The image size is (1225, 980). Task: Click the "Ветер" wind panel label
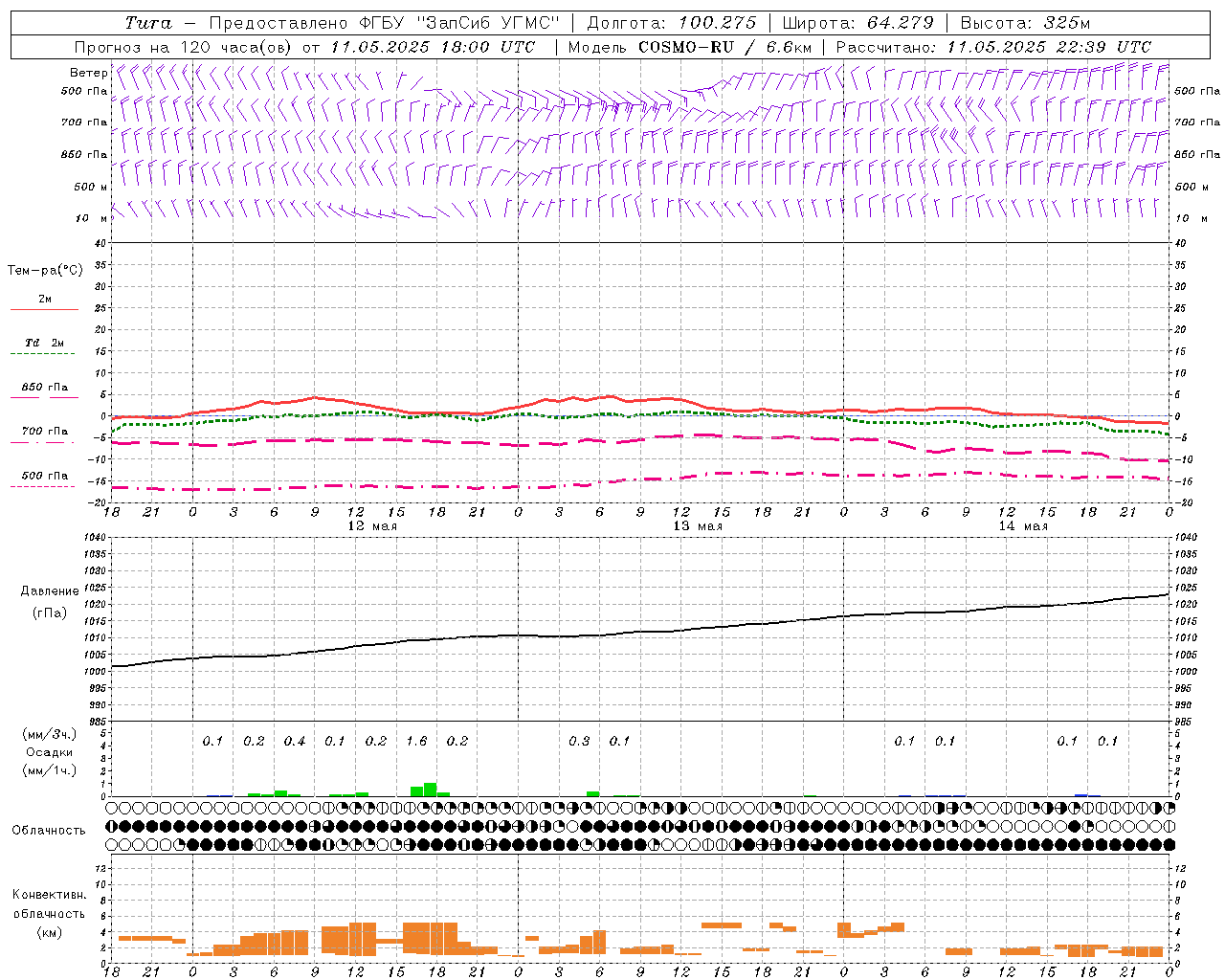(x=89, y=73)
